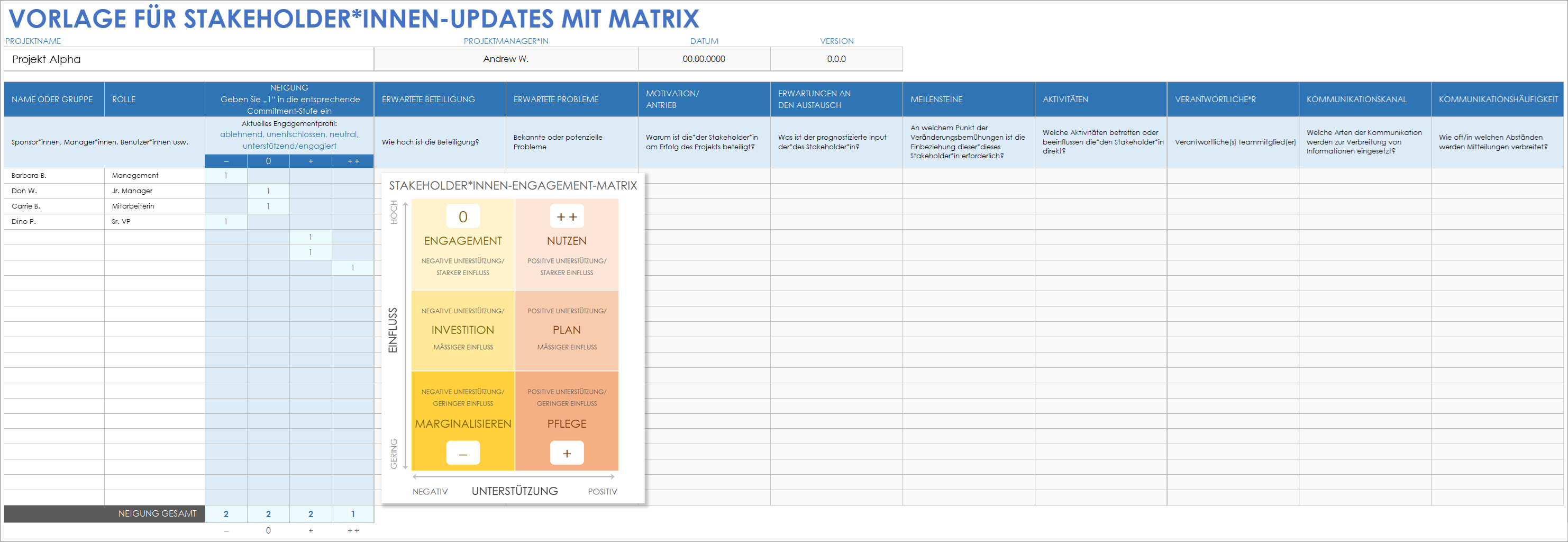Click the Andrew W. project manager cell
Image resolution: width=1568 pixels, height=542 pixels.
coord(506,59)
